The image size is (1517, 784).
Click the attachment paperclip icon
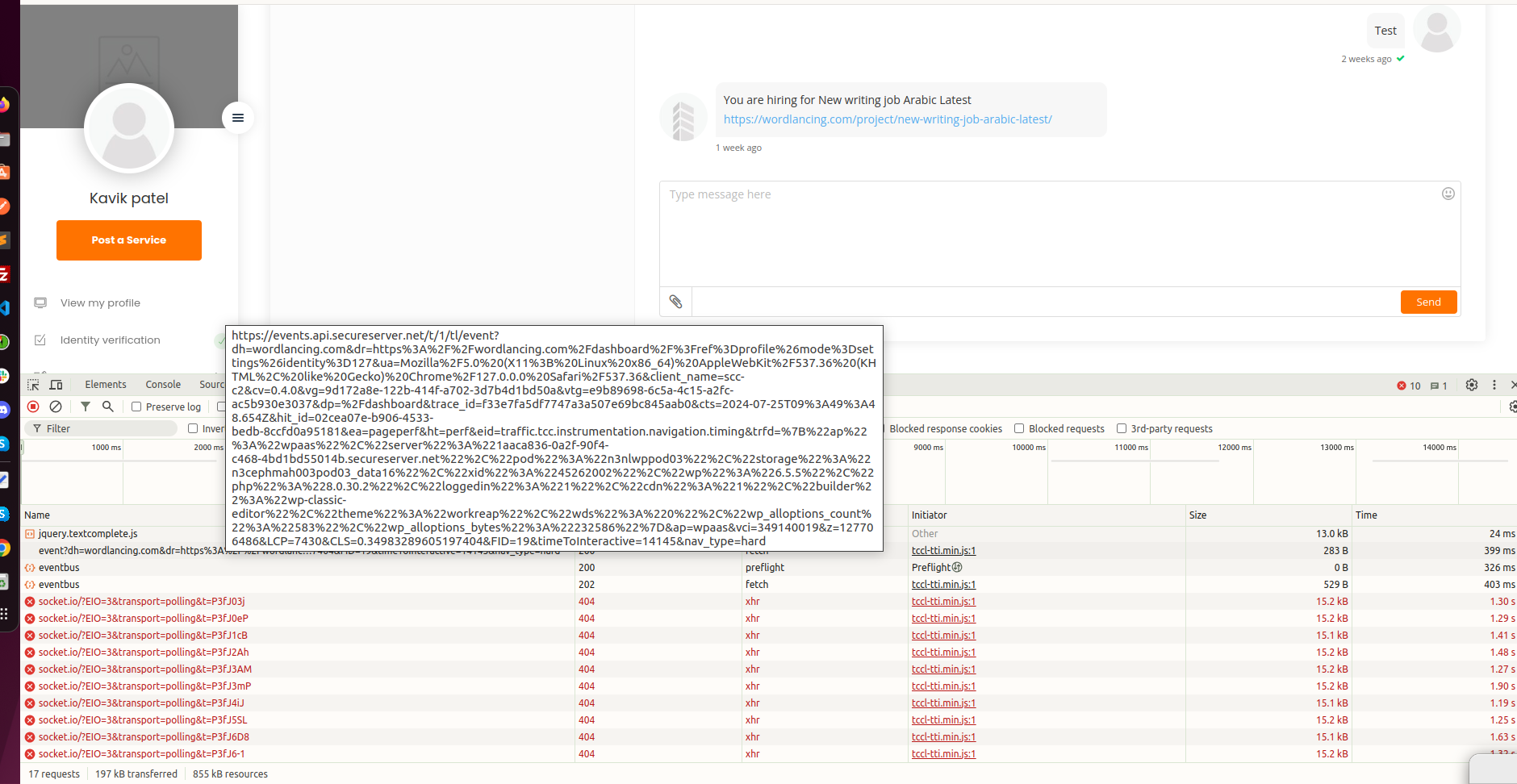(675, 302)
